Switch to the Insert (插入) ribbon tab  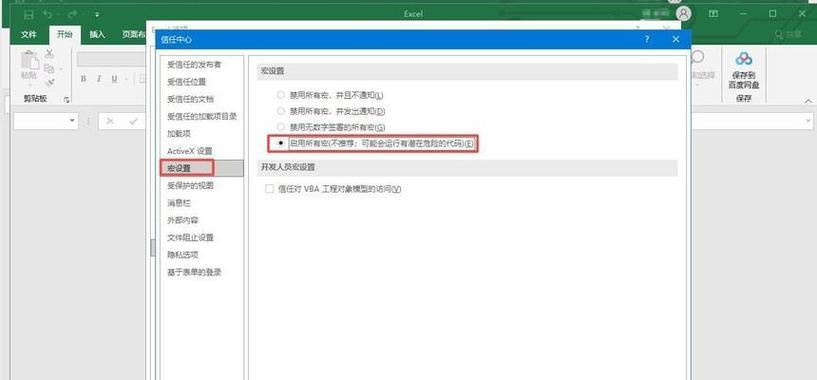click(97, 34)
